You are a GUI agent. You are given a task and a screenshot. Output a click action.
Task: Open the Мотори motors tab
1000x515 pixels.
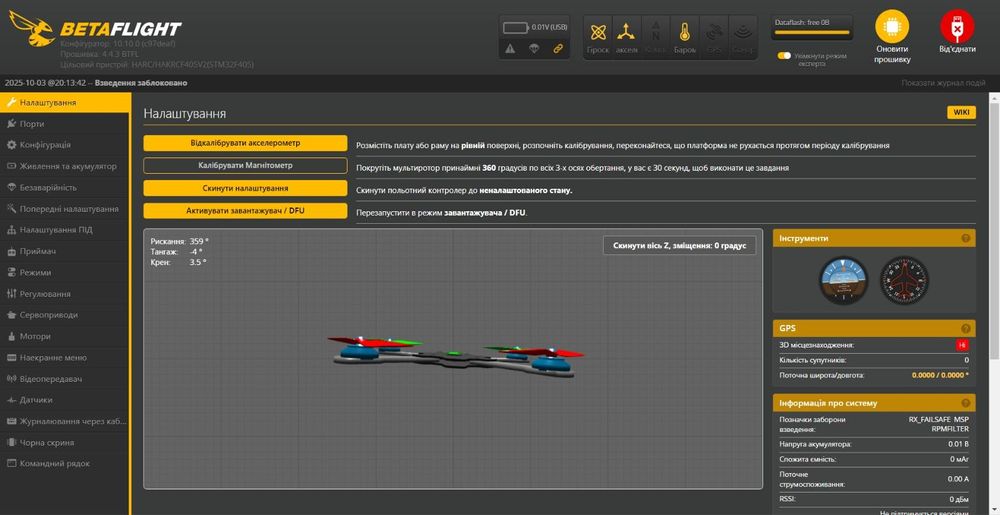65,337
